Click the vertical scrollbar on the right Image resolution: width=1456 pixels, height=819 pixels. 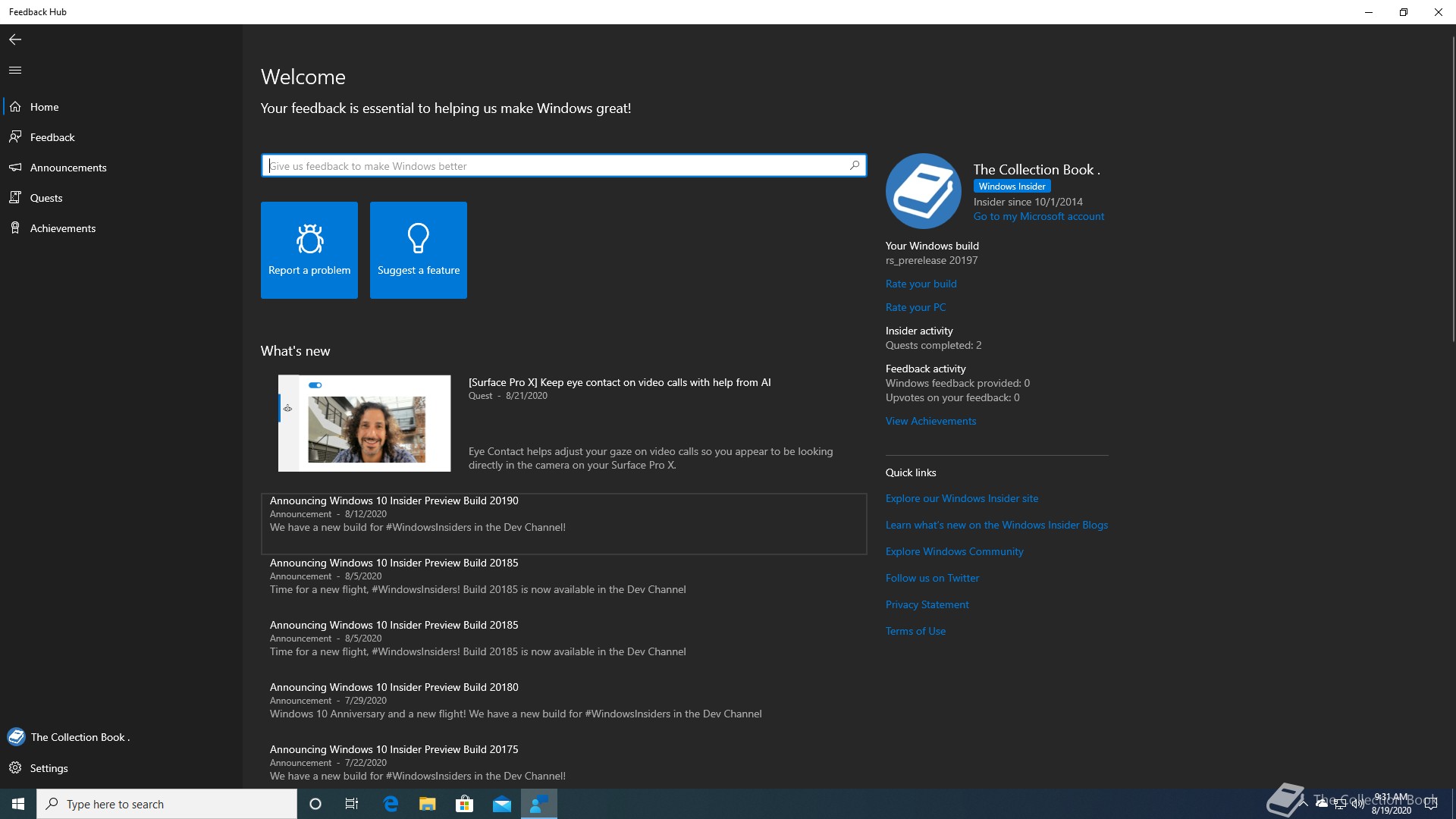pyautogui.click(x=1452, y=190)
